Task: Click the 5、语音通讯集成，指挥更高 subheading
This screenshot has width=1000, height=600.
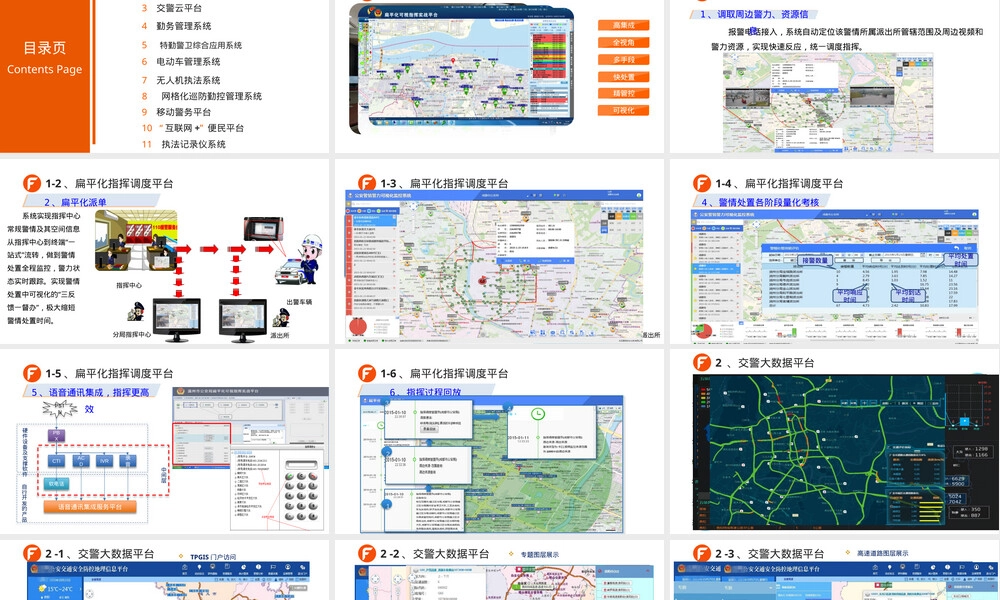Action: (x=91, y=392)
